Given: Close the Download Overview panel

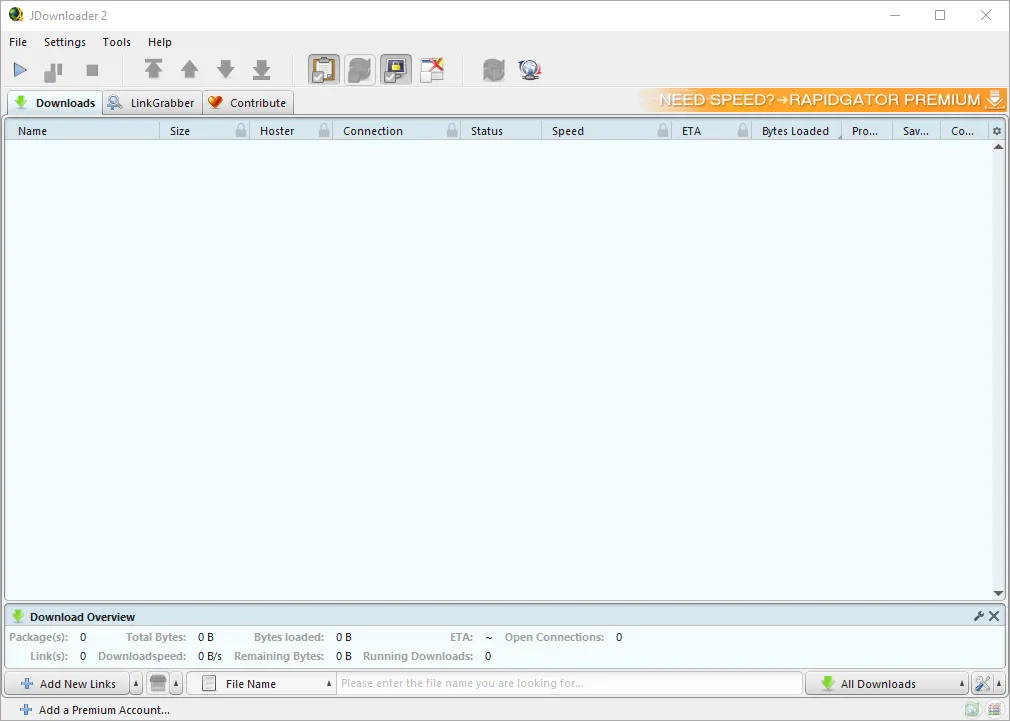Looking at the screenshot, I should click(994, 616).
